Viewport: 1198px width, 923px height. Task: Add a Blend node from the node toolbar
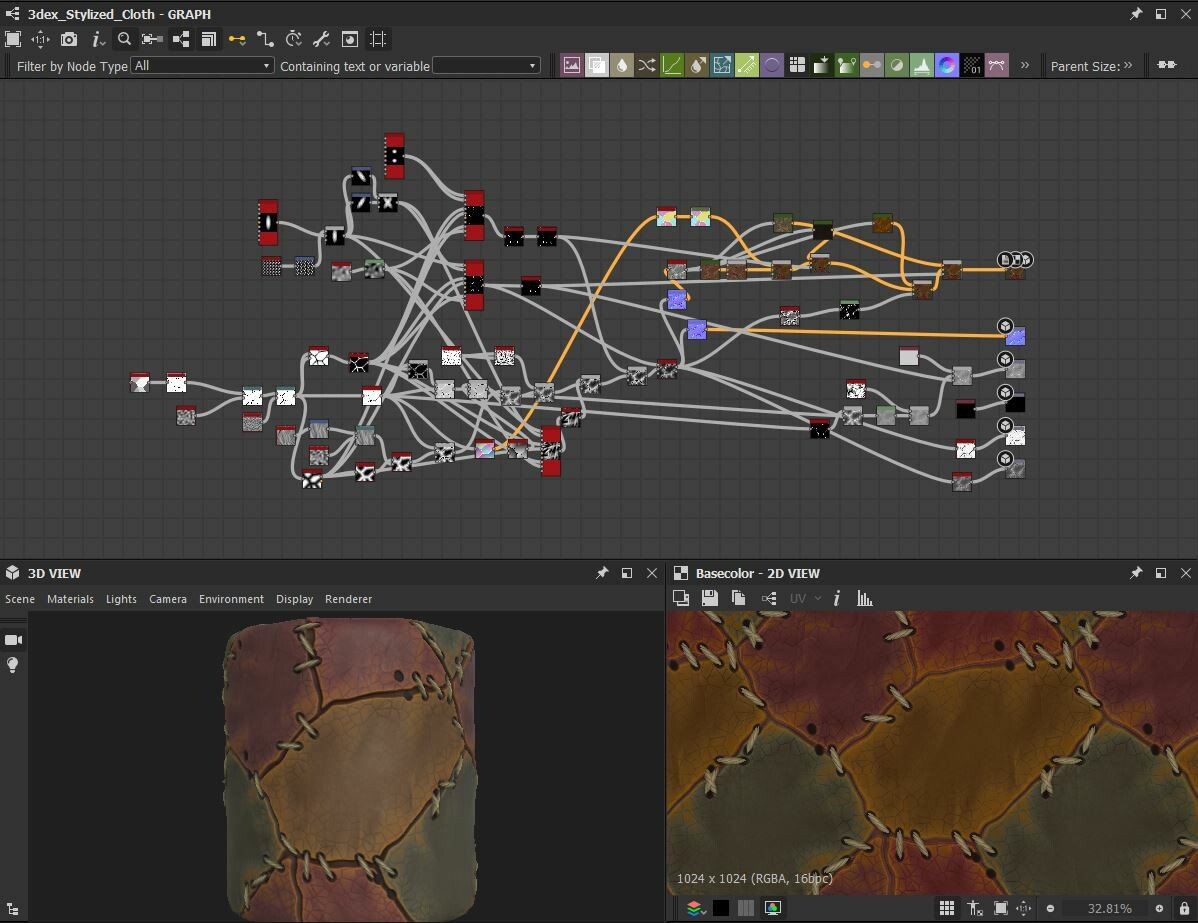tap(597, 66)
